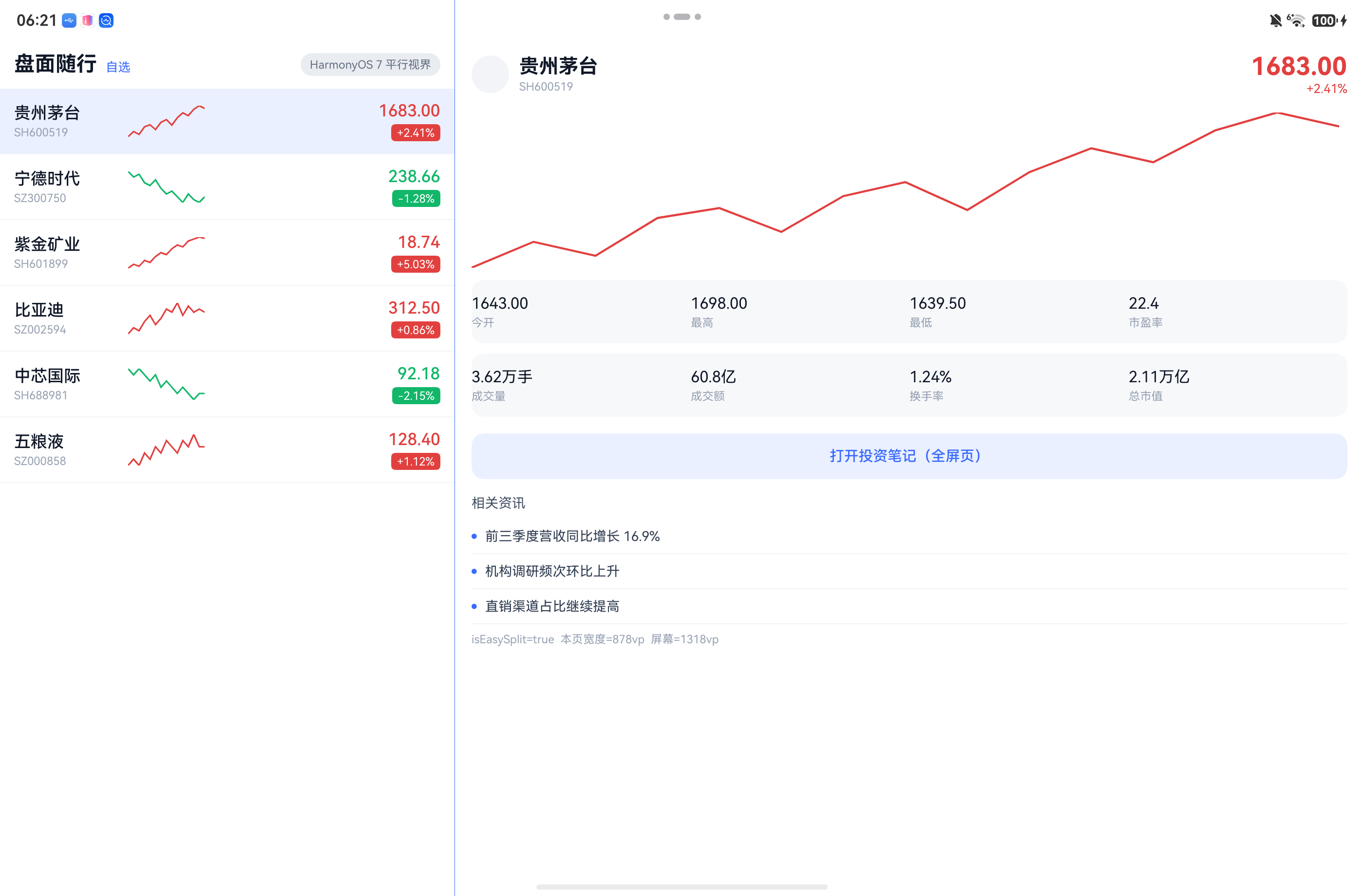Tap the 成交量 3.62万手 value
Screen dimensions: 1364x896
(x=502, y=376)
